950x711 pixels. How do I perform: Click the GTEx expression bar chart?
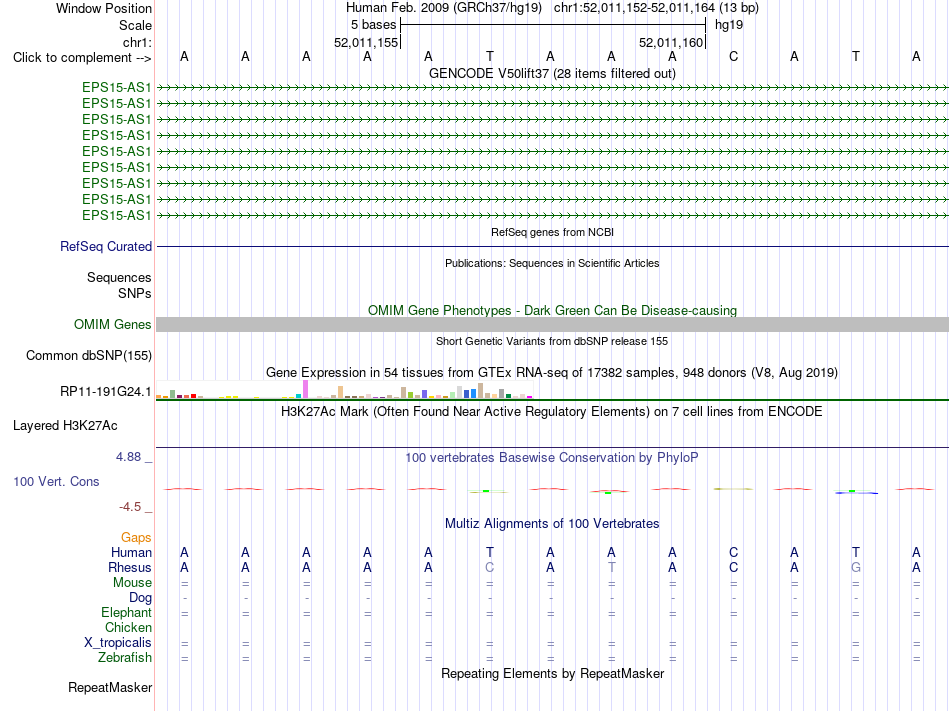pos(344,389)
